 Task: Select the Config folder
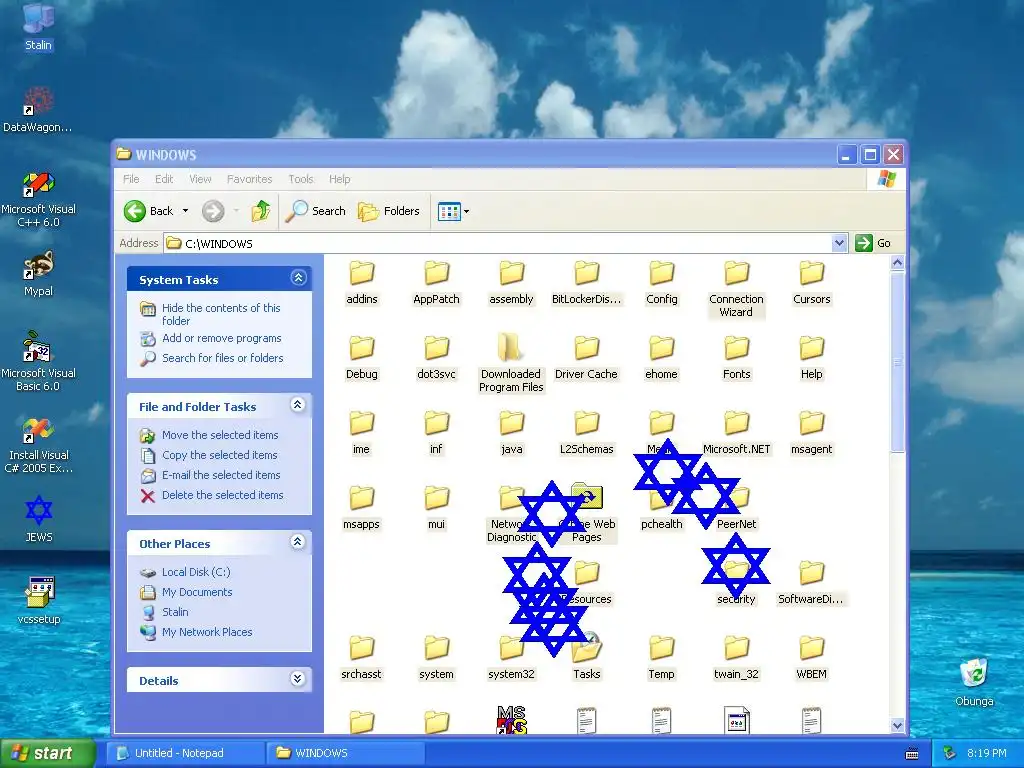[x=662, y=283]
